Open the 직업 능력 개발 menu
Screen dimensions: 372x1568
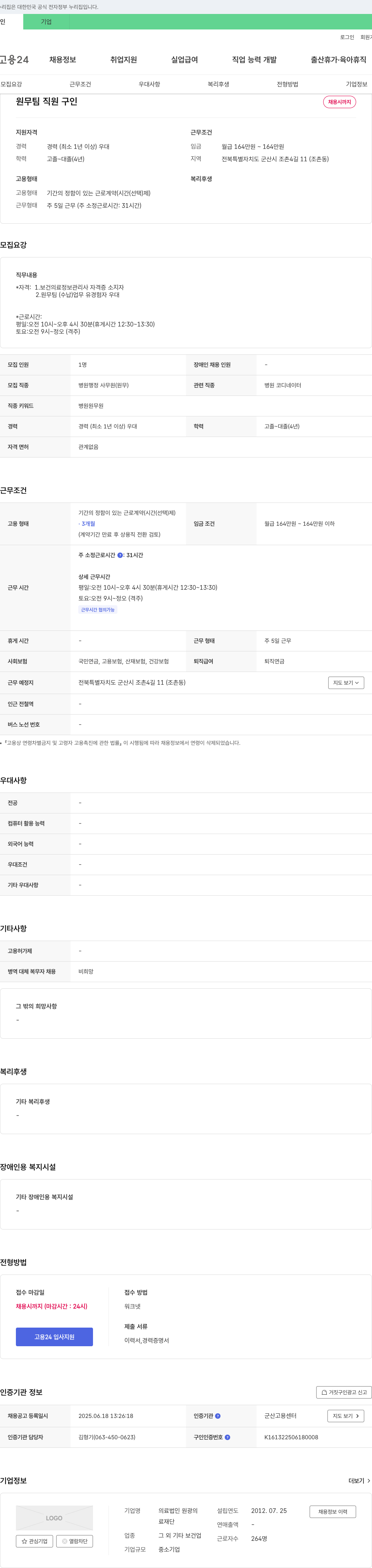pyautogui.click(x=254, y=60)
